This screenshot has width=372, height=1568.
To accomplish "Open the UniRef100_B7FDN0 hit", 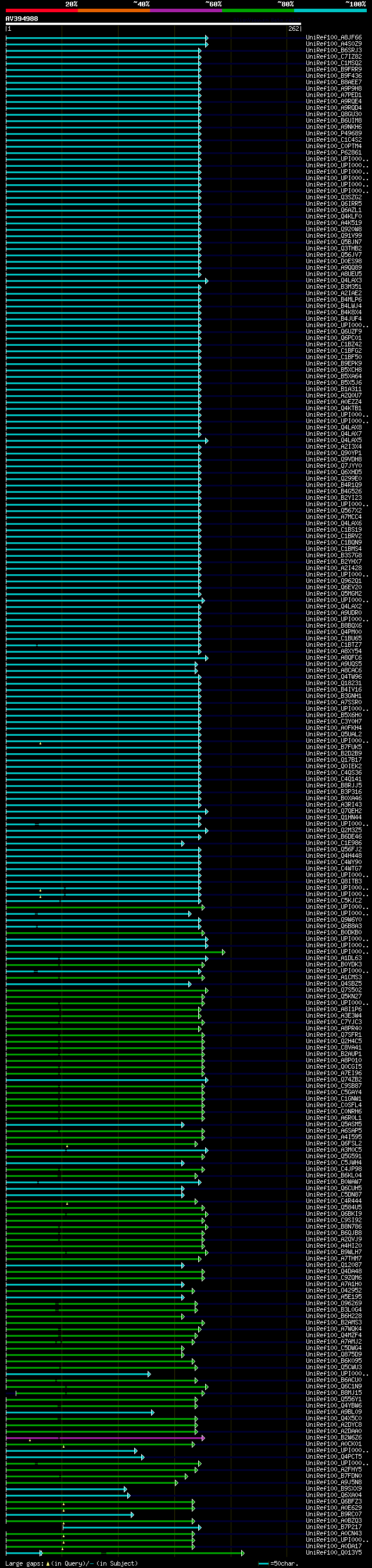I will [x=334, y=1476].
